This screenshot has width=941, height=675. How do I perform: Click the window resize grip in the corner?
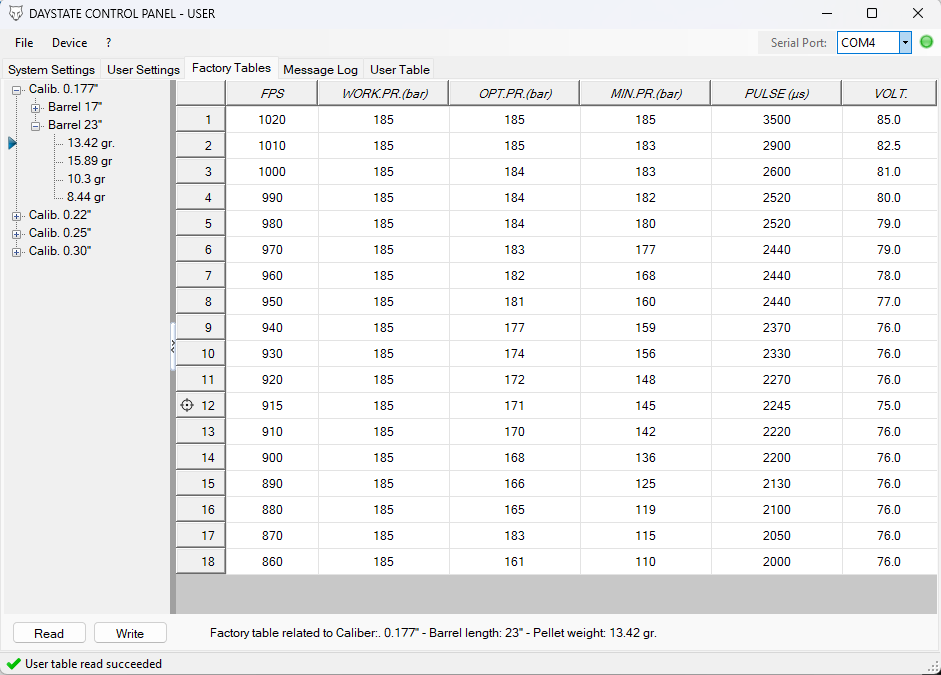click(934, 667)
